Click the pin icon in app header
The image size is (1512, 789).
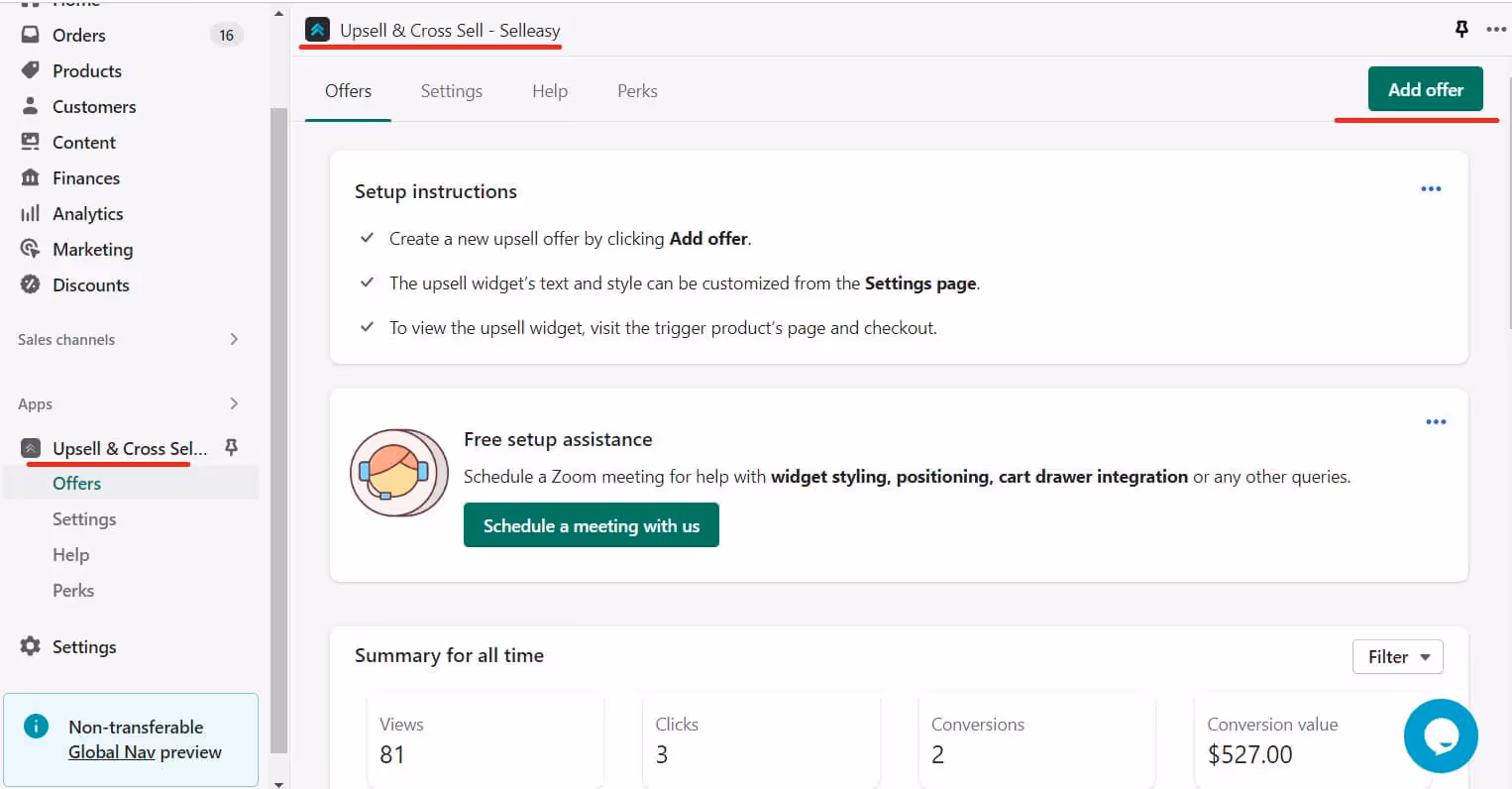pos(1461,29)
